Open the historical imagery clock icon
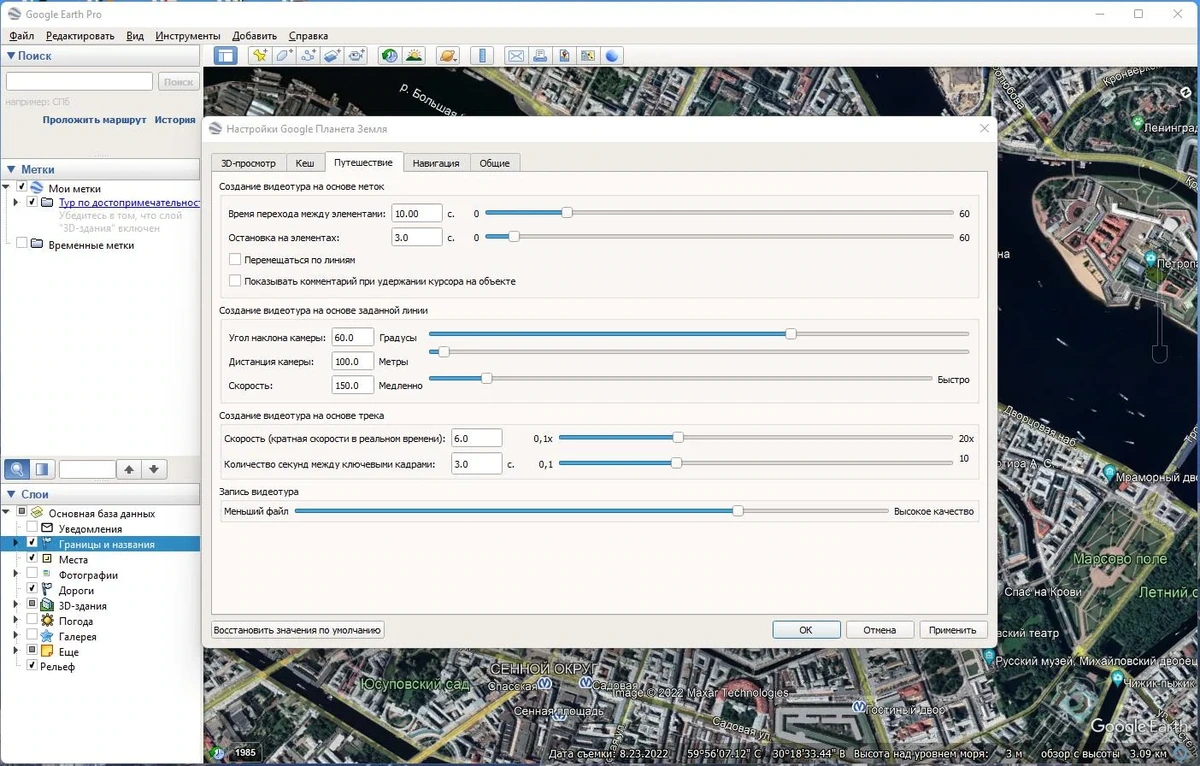1200x766 pixels. [x=389, y=56]
